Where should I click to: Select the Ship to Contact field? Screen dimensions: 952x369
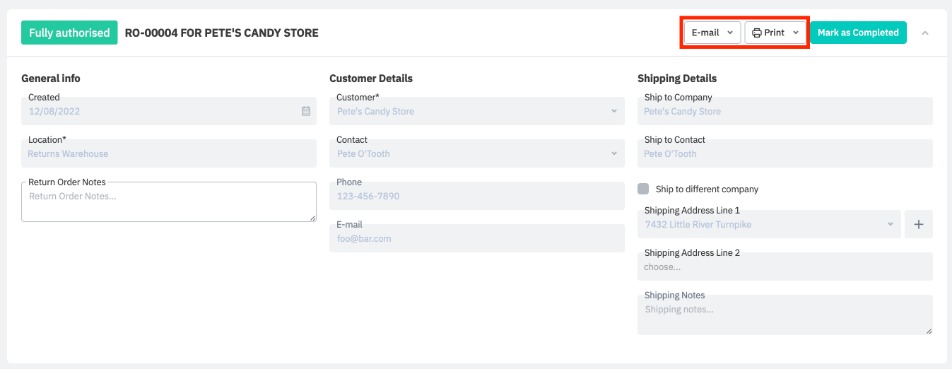coord(785,154)
